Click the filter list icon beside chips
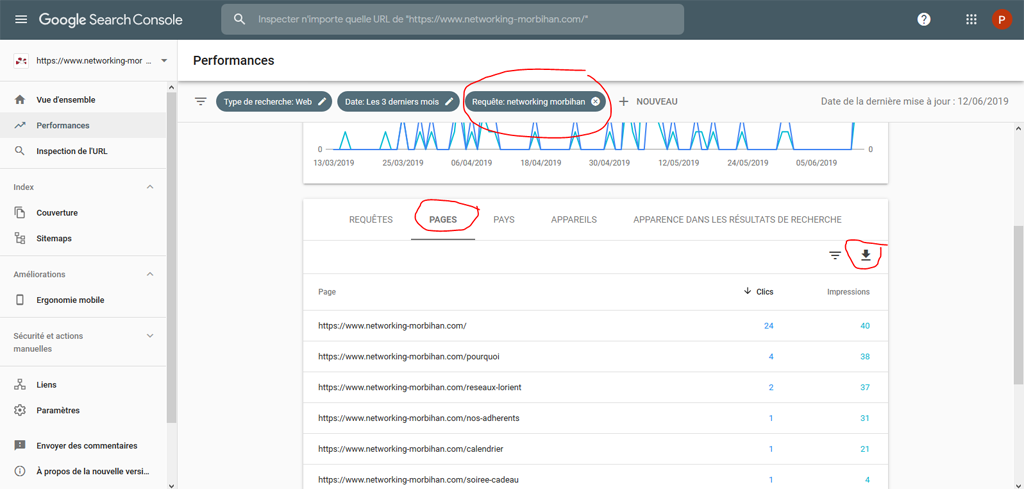 coord(200,101)
